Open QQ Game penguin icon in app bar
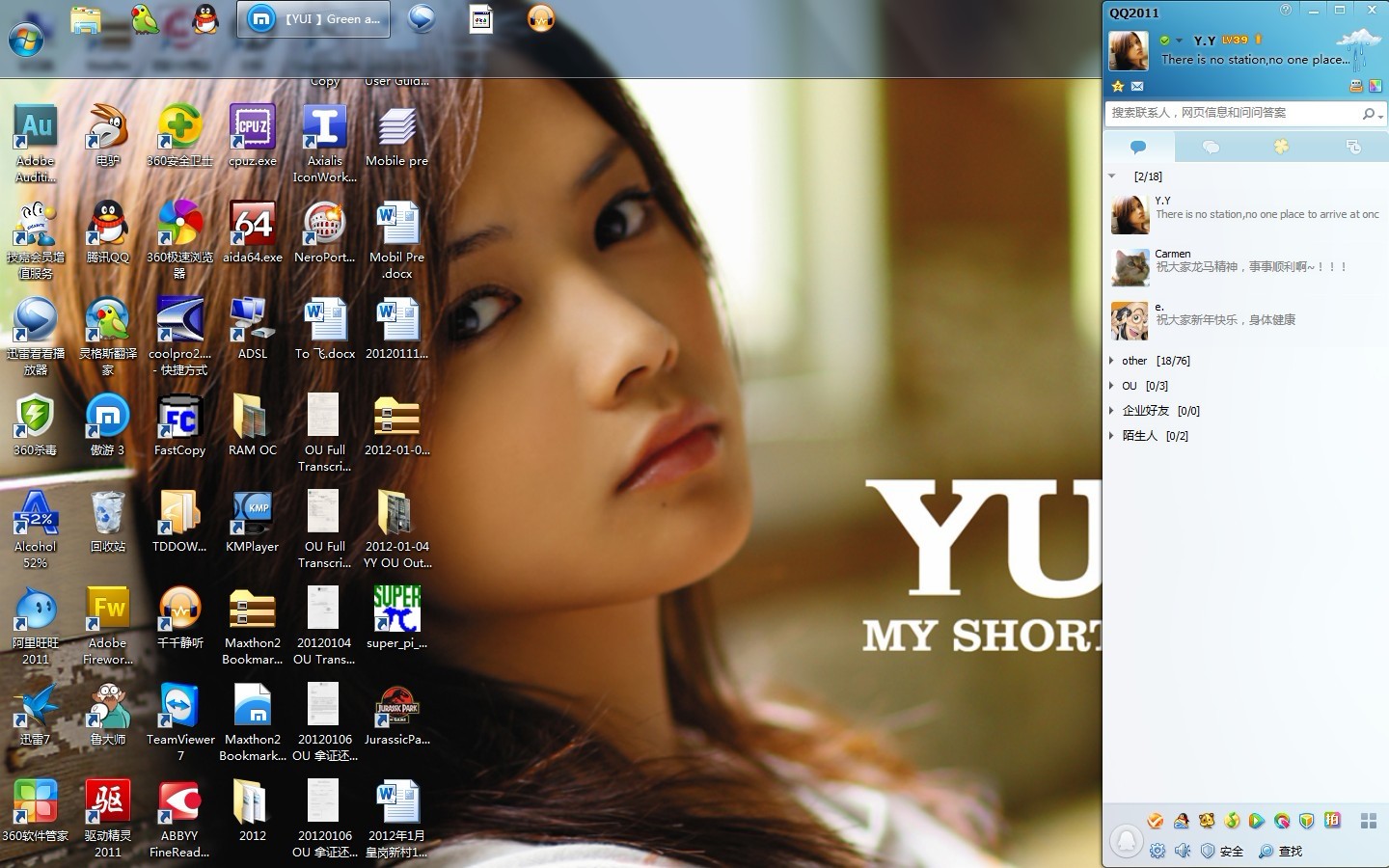Screen dimensions: 1389x868 pyautogui.click(x=1182, y=821)
